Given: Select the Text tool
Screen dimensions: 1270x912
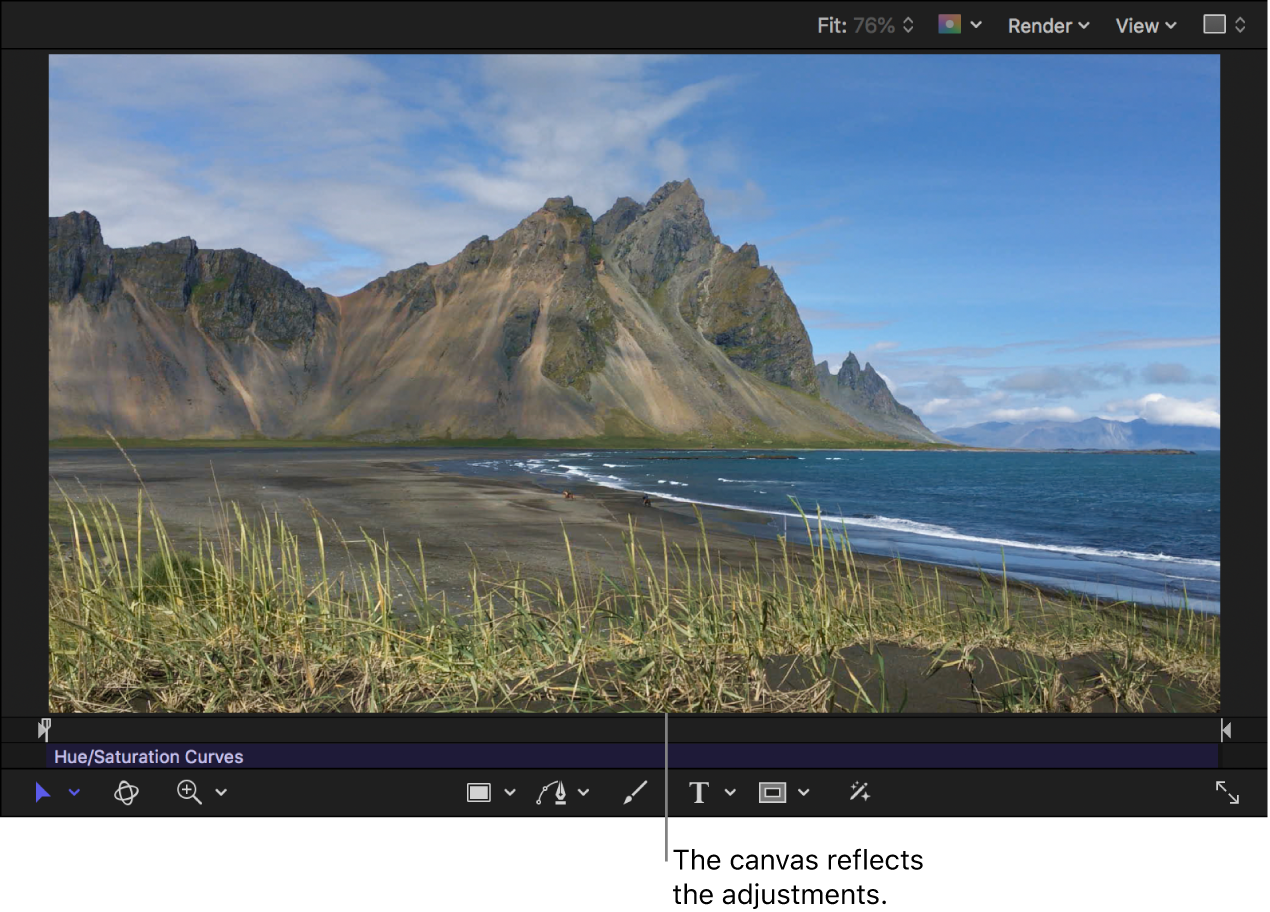Looking at the screenshot, I should coord(697,792).
